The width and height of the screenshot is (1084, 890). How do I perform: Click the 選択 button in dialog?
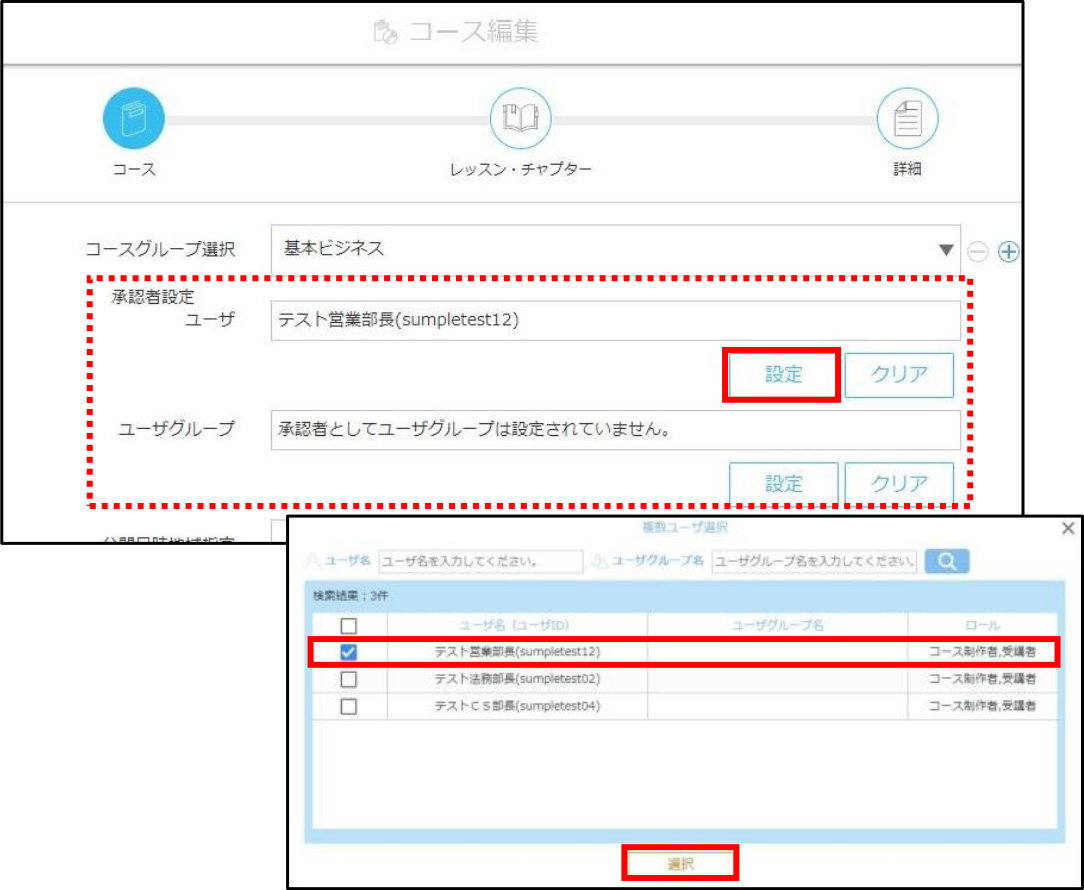(680, 864)
